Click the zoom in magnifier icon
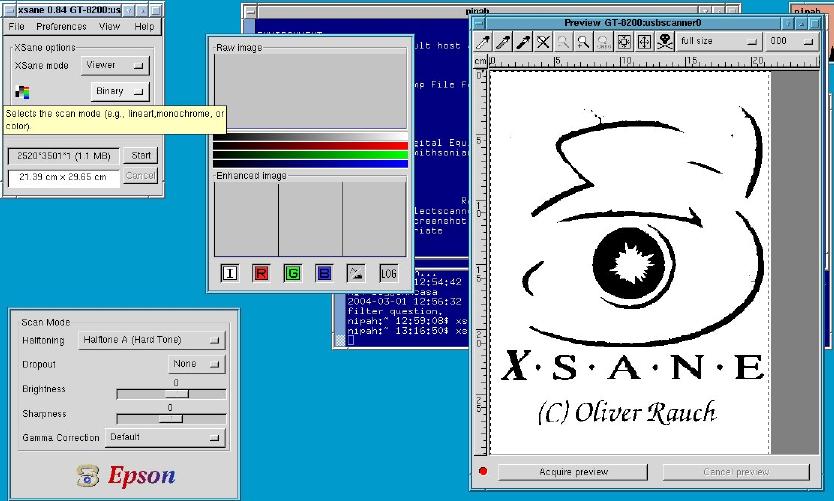This screenshot has width=834, height=501. pos(583,42)
